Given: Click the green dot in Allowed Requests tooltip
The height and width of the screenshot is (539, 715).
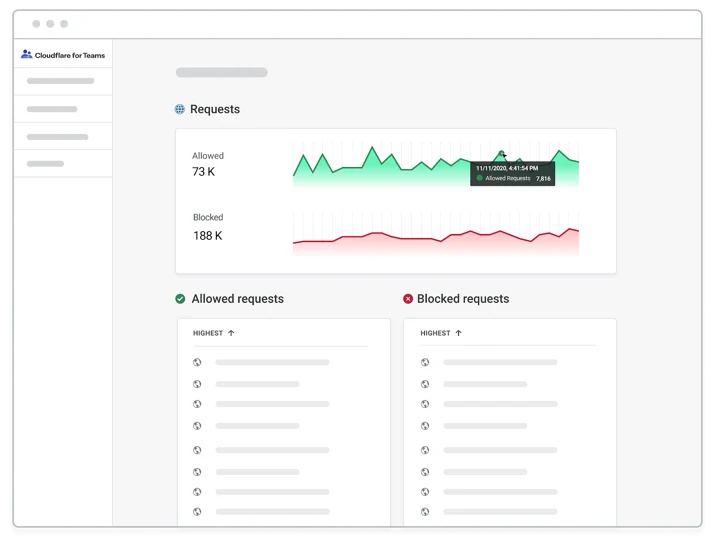Looking at the screenshot, I should (x=479, y=178).
